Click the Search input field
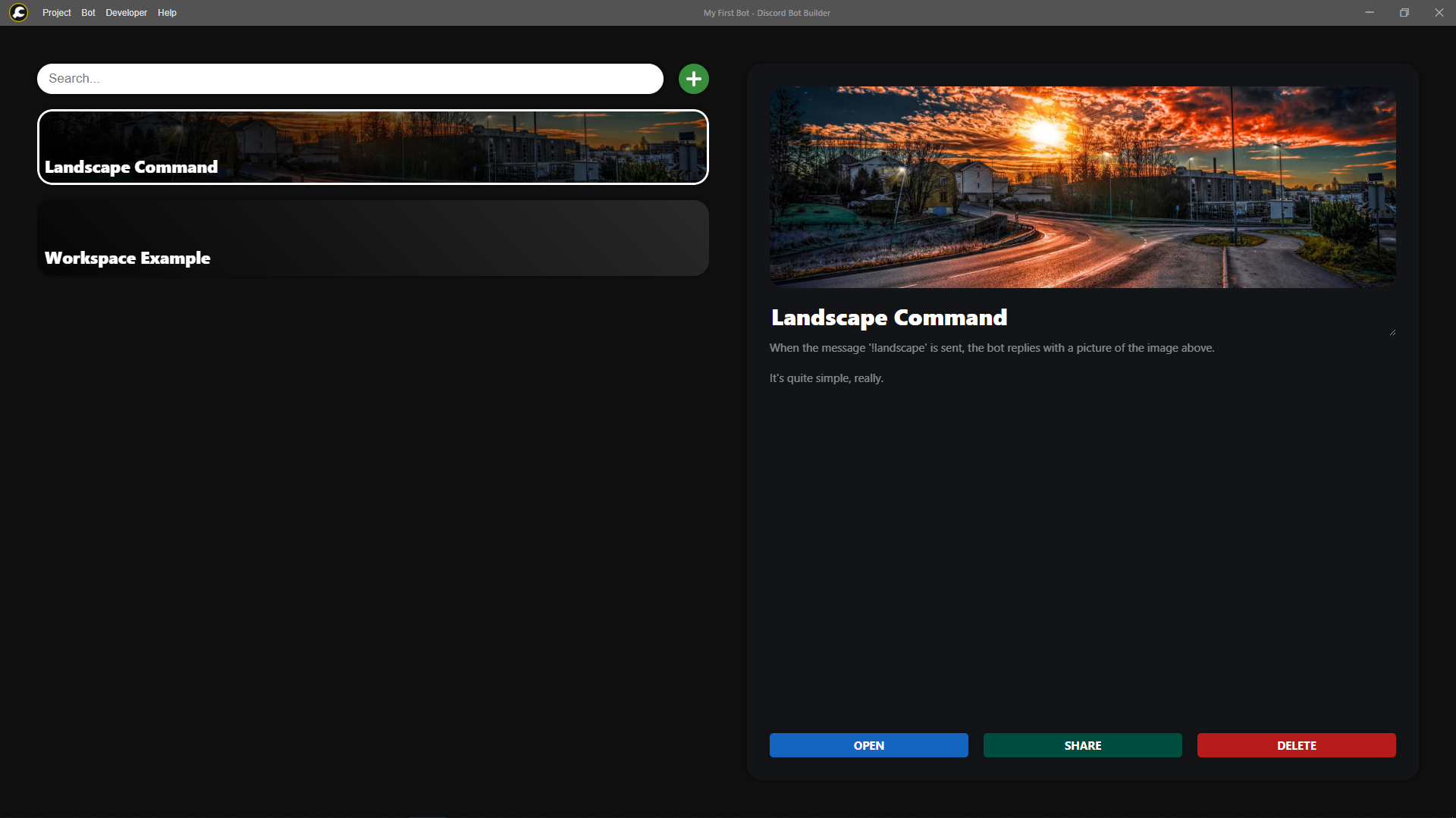 pyautogui.click(x=350, y=79)
